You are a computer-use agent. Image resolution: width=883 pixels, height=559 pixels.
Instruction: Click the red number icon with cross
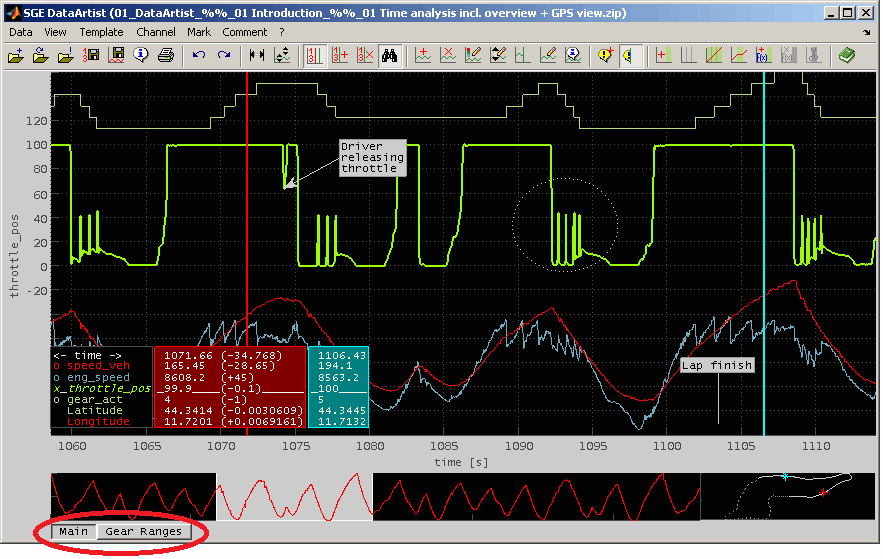coord(364,55)
